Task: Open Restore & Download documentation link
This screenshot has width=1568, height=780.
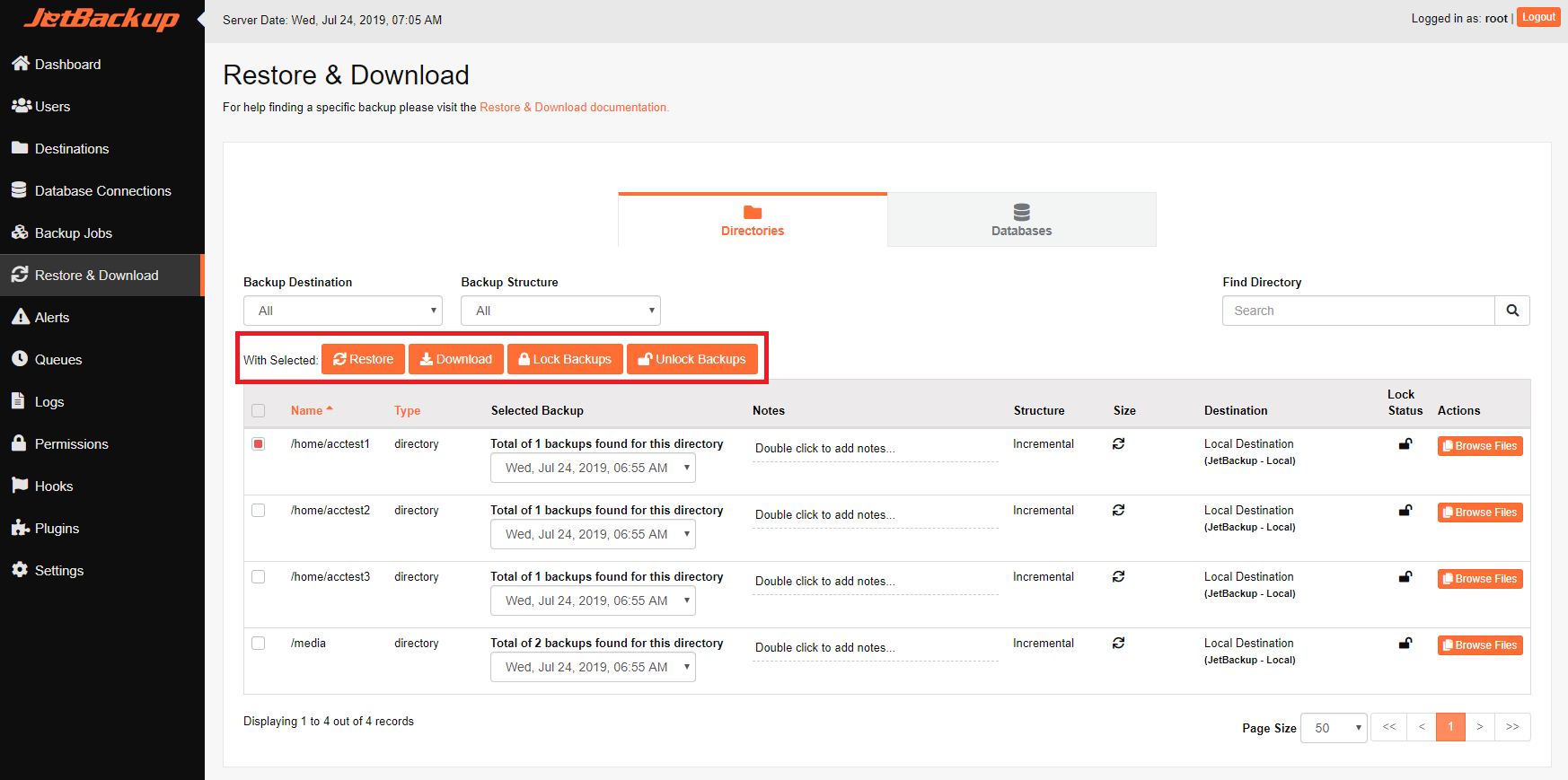Action: 574,107
